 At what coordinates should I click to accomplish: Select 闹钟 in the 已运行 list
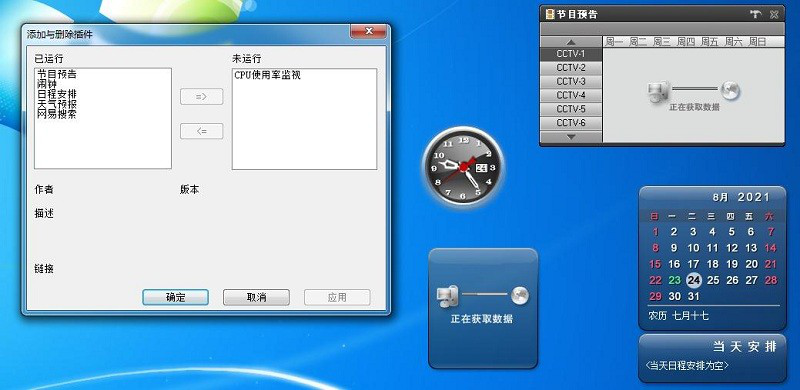click(x=47, y=84)
